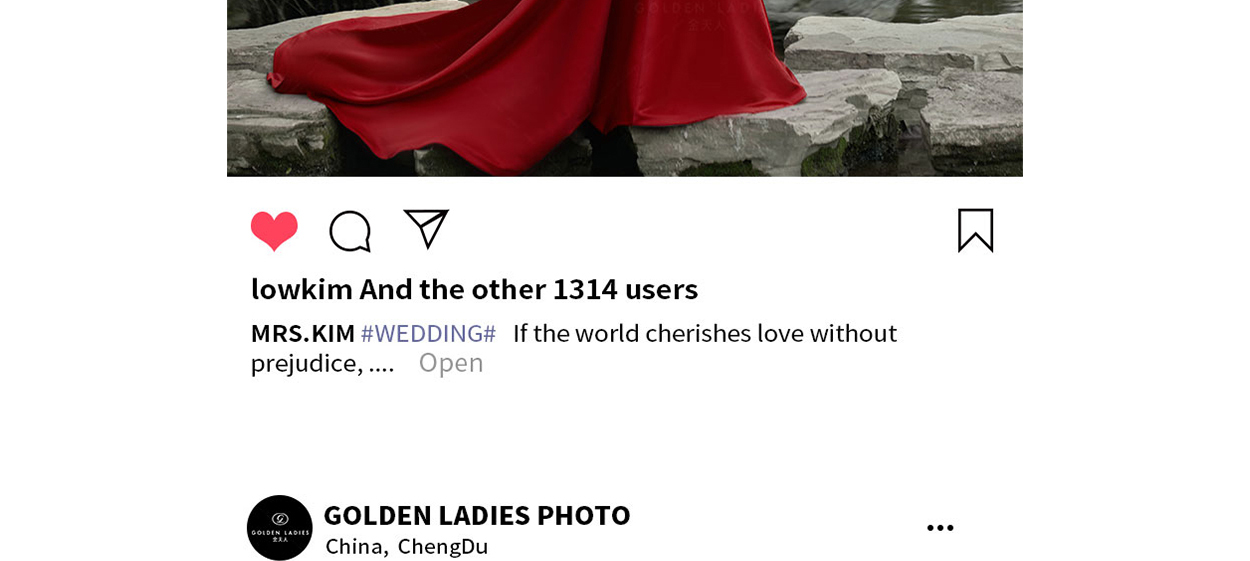Click the word users in the likes line
The image size is (1250, 561).
click(x=661, y=289)
